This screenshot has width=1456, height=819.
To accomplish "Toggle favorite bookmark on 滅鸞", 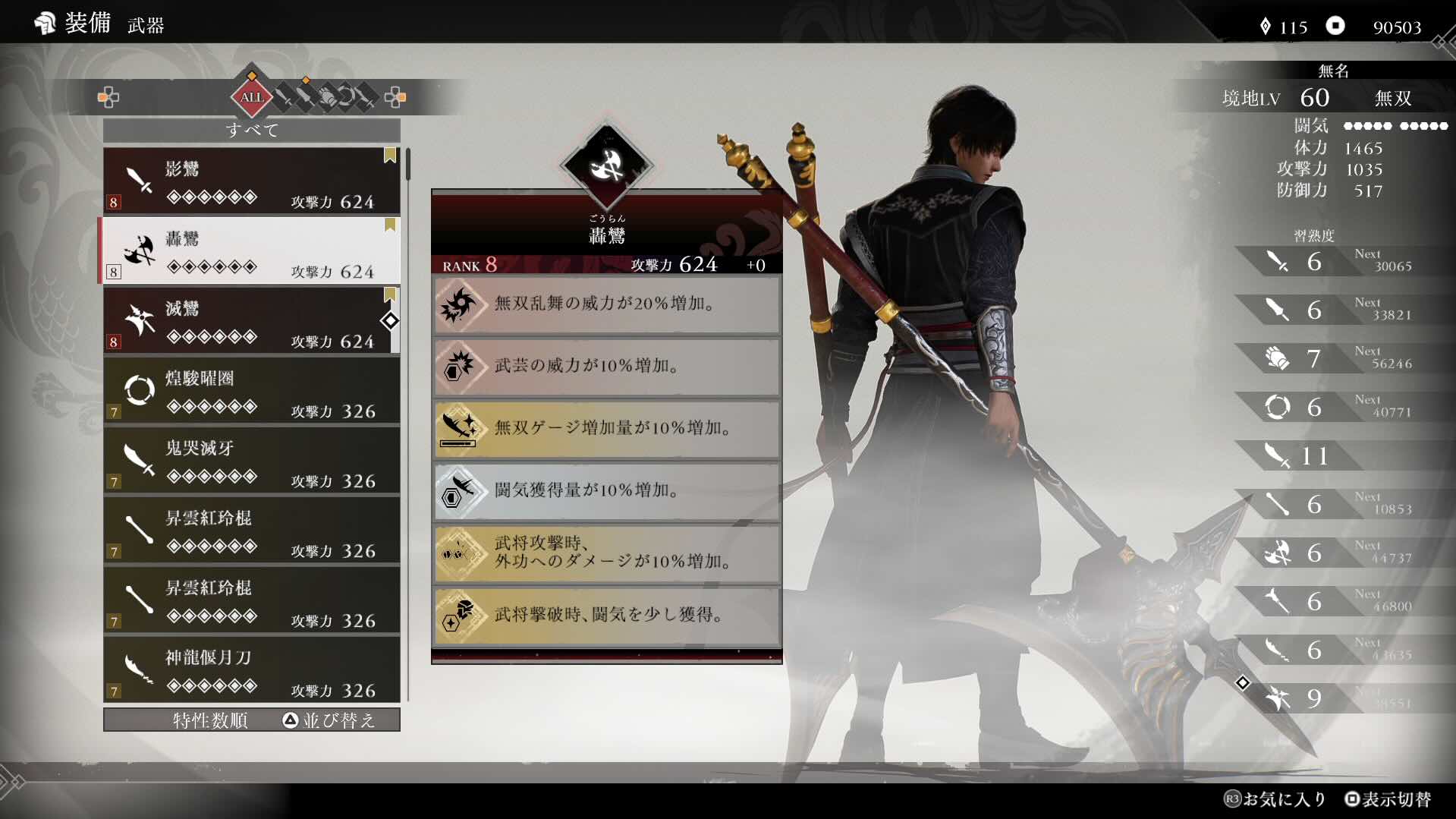I will [390, 295].
